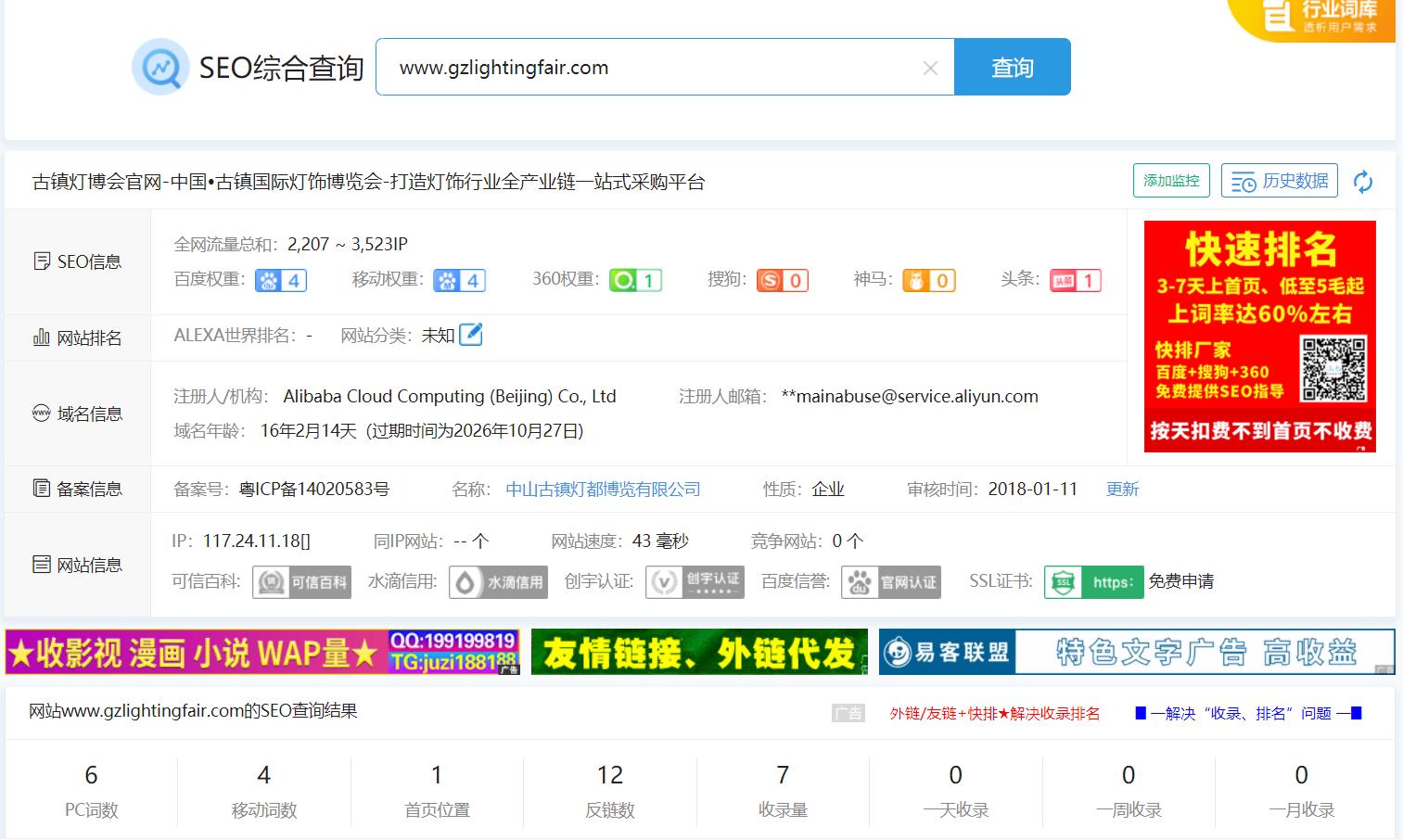Open the 友情链接、外链代发 banner ad
Viewport: 1403px width, 840px height.
(x=699, y=652)
